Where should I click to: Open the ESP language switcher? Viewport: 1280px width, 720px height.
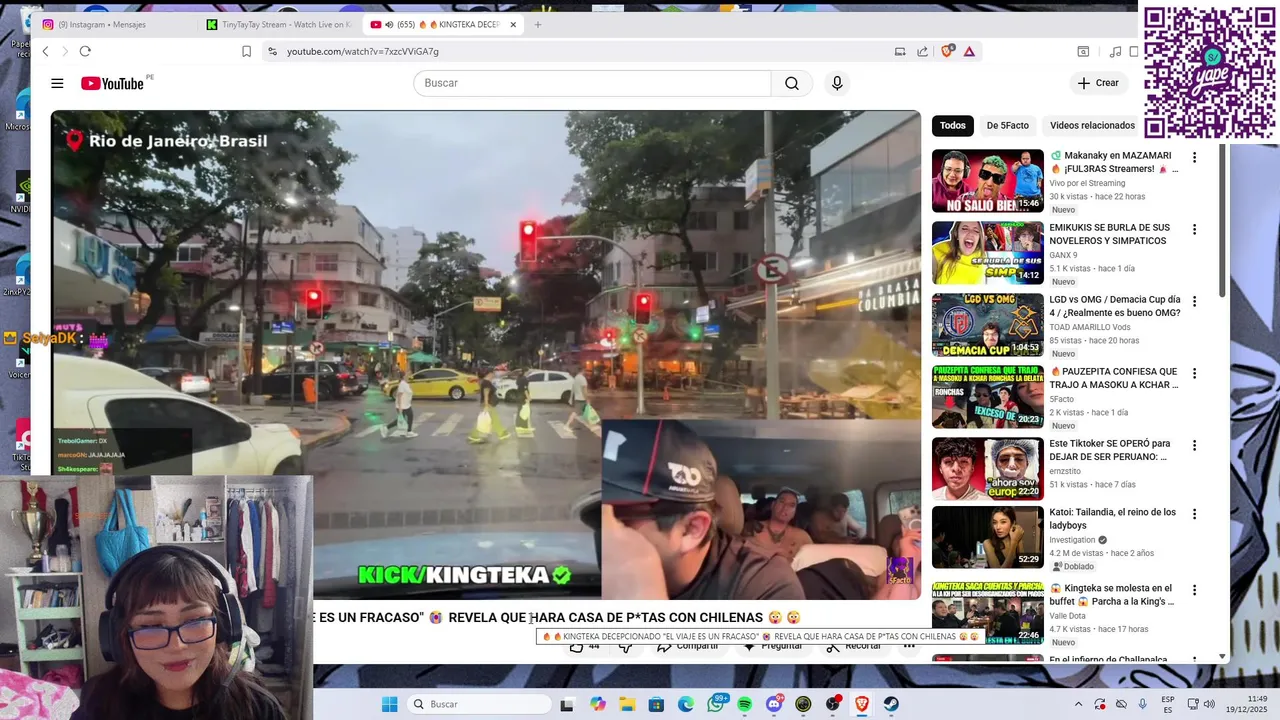coord(1168,704)
